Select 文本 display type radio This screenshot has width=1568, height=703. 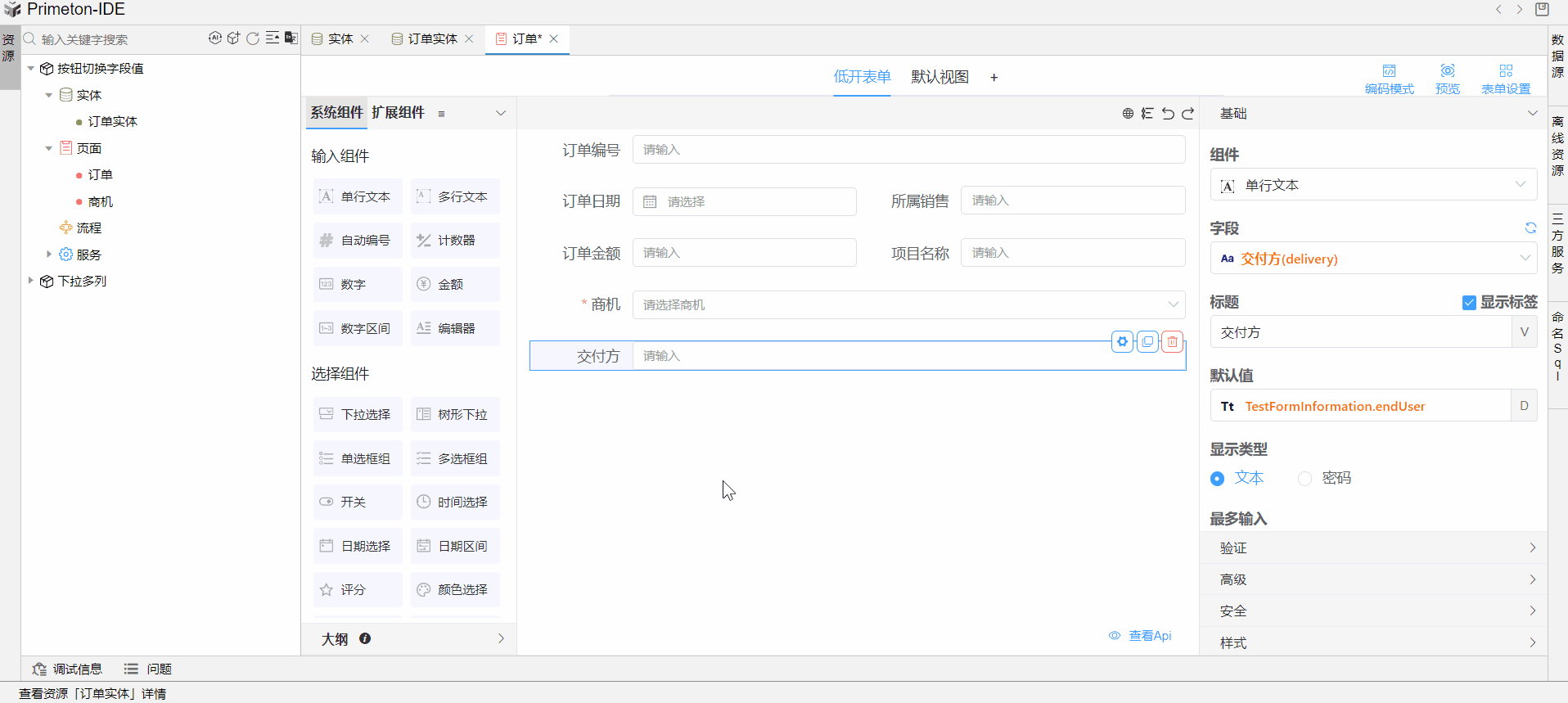[1218, 479]
